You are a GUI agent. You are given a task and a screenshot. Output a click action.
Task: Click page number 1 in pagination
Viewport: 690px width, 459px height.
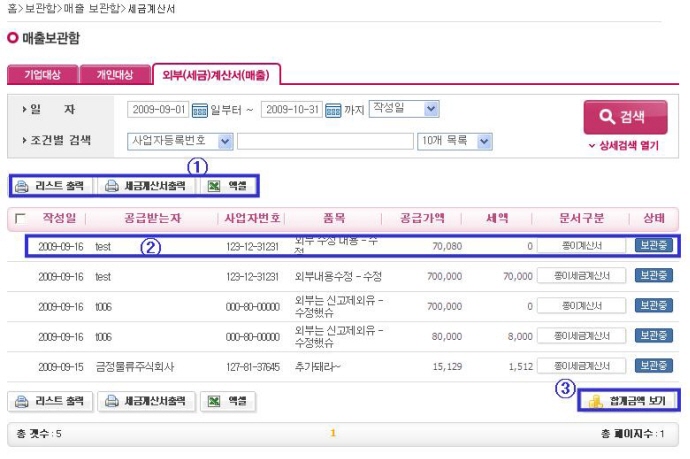[333, 433]
